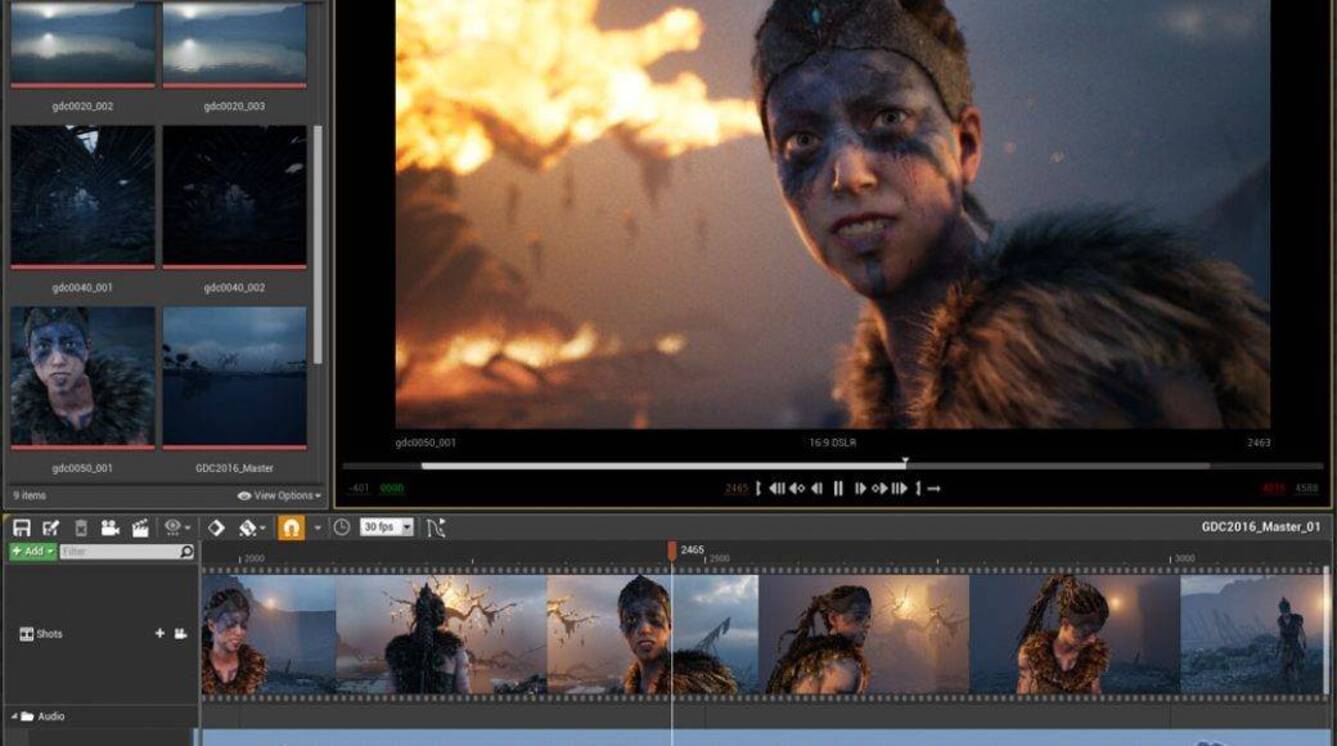The image size is (1337, 746).
Task: Click the 2465 current frame value
Action: (737, 488)
